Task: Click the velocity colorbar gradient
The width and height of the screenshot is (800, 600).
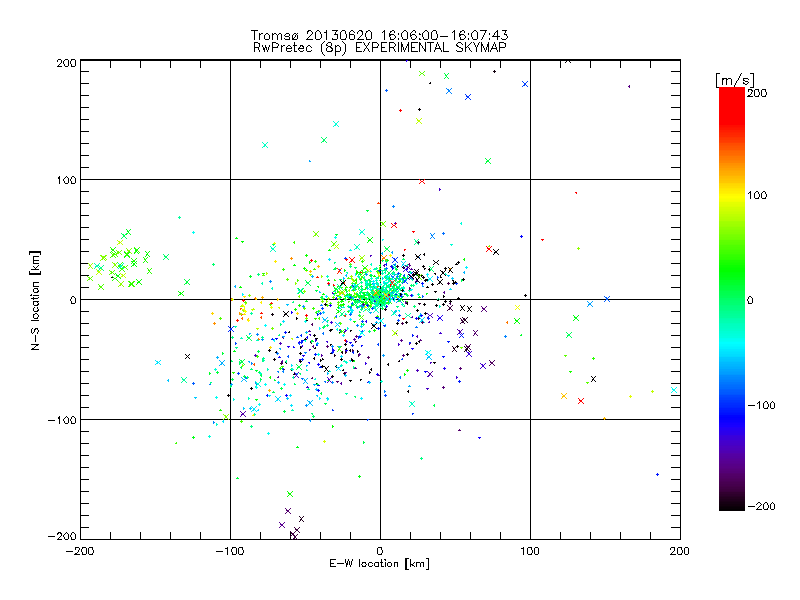Action: [732, 298]
